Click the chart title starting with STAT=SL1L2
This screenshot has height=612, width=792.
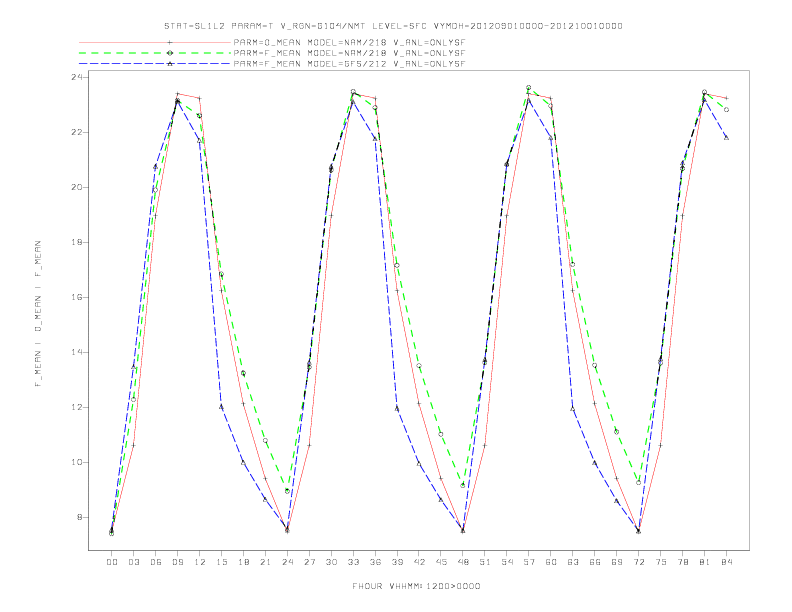[x=393, y=26]
